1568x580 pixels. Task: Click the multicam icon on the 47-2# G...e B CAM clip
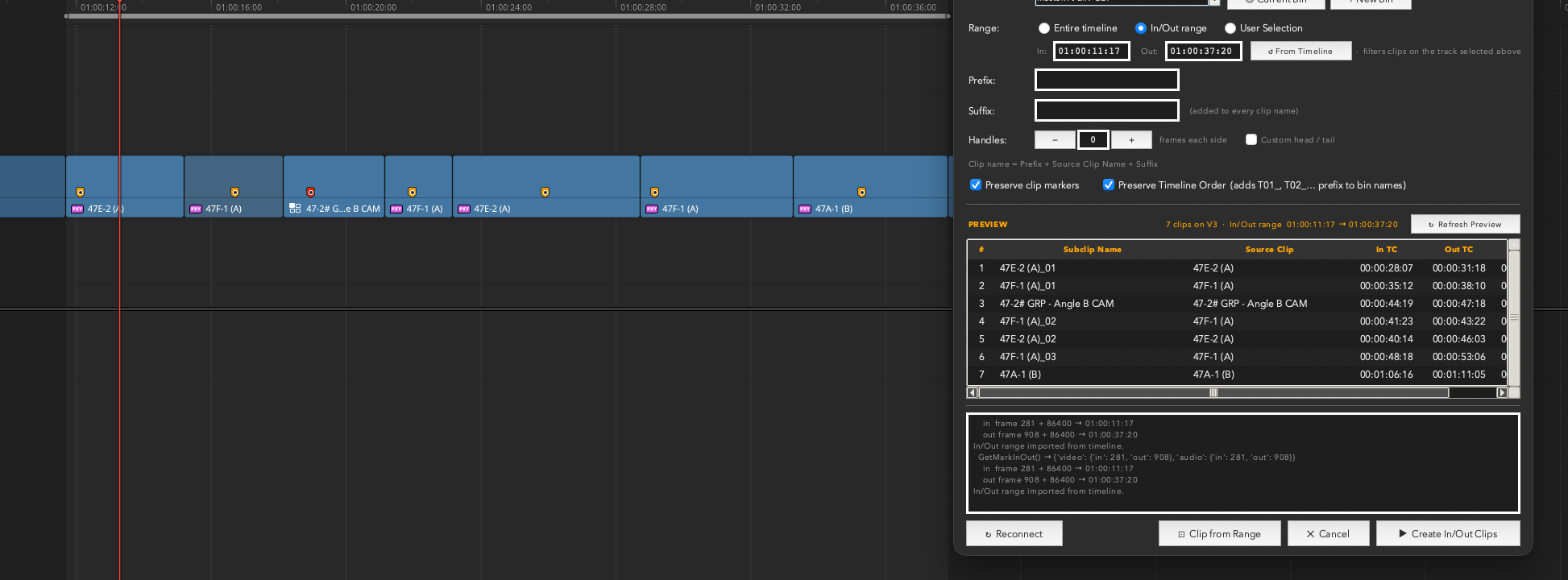coord(295,208)
